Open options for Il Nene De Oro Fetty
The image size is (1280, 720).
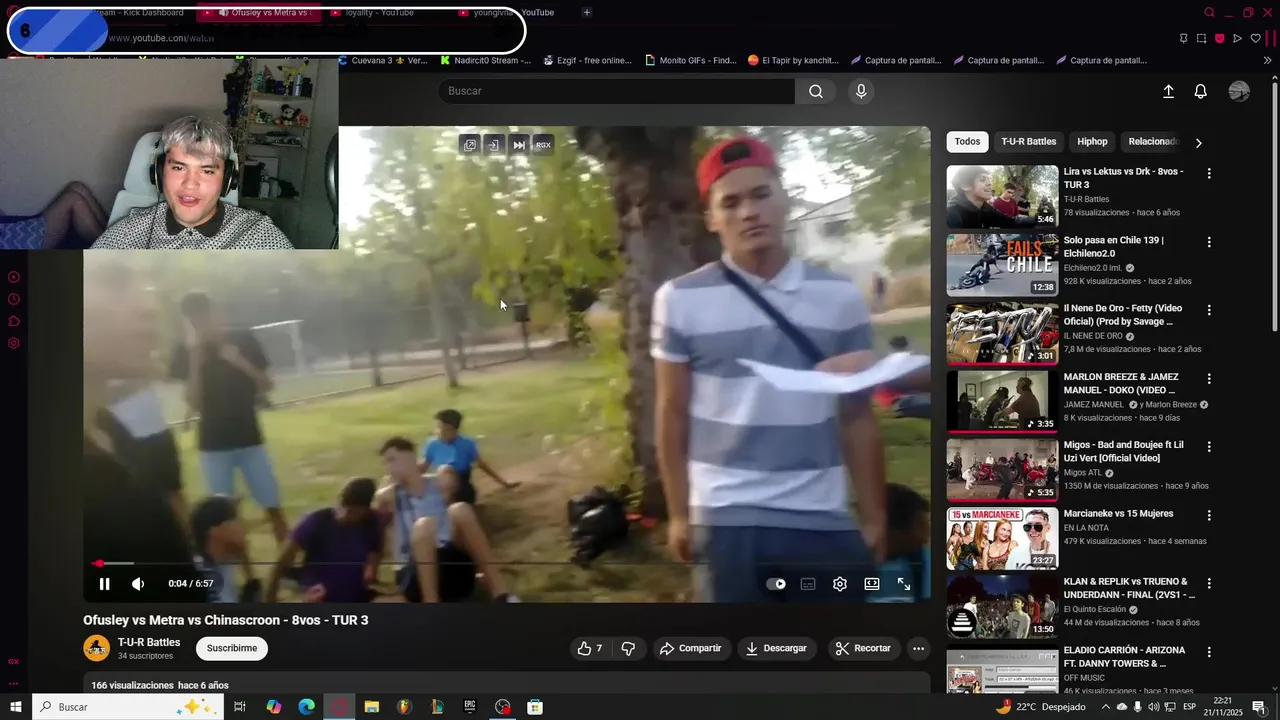click(x=1209, y=310)
